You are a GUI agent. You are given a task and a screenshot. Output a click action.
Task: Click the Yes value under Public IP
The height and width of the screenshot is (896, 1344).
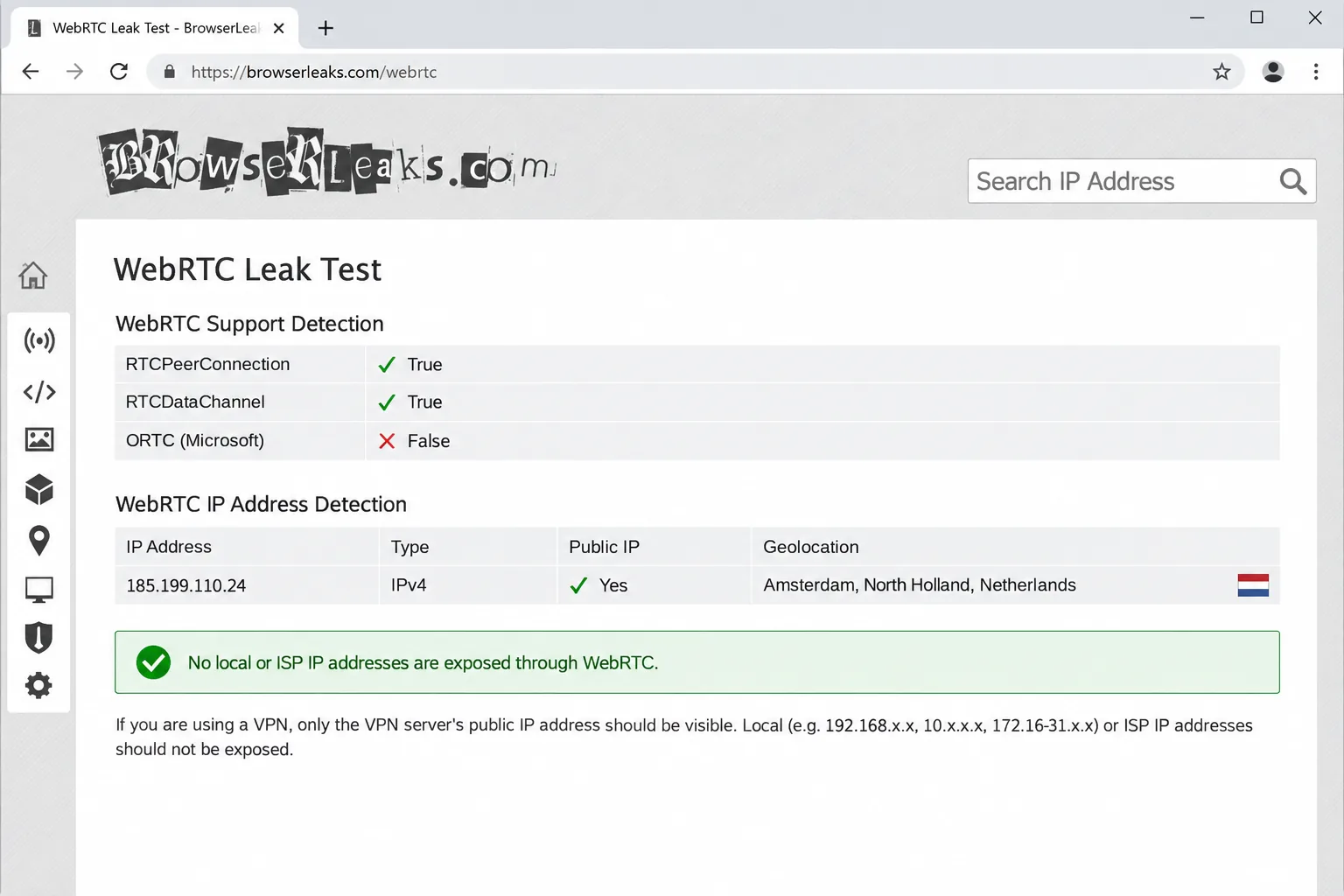(613, 585)
